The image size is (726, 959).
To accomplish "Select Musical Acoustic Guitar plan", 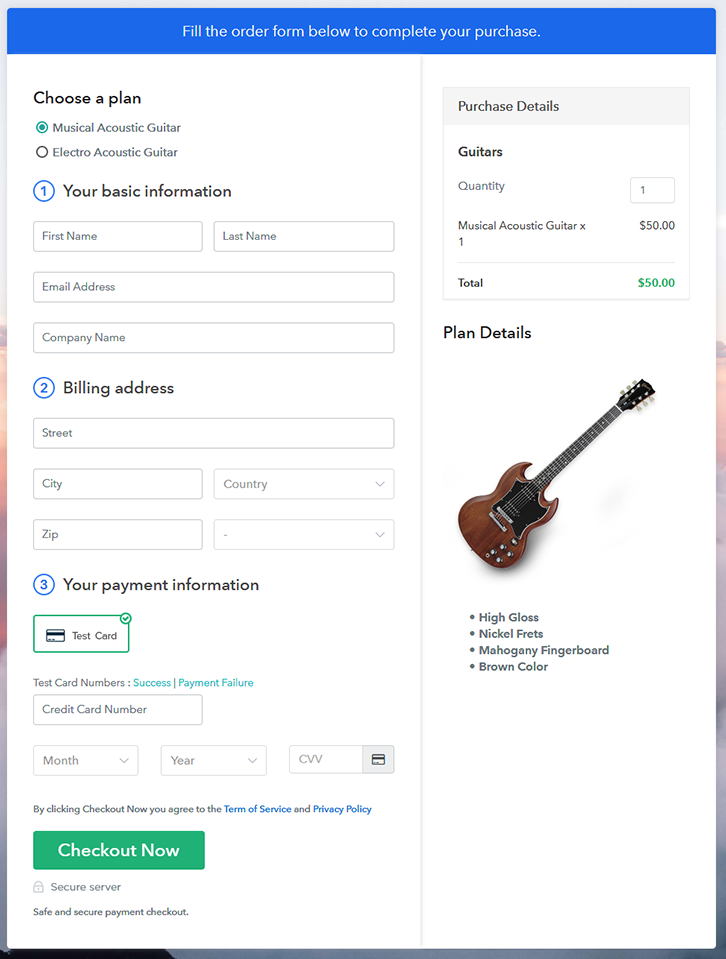I will point(42,128).
